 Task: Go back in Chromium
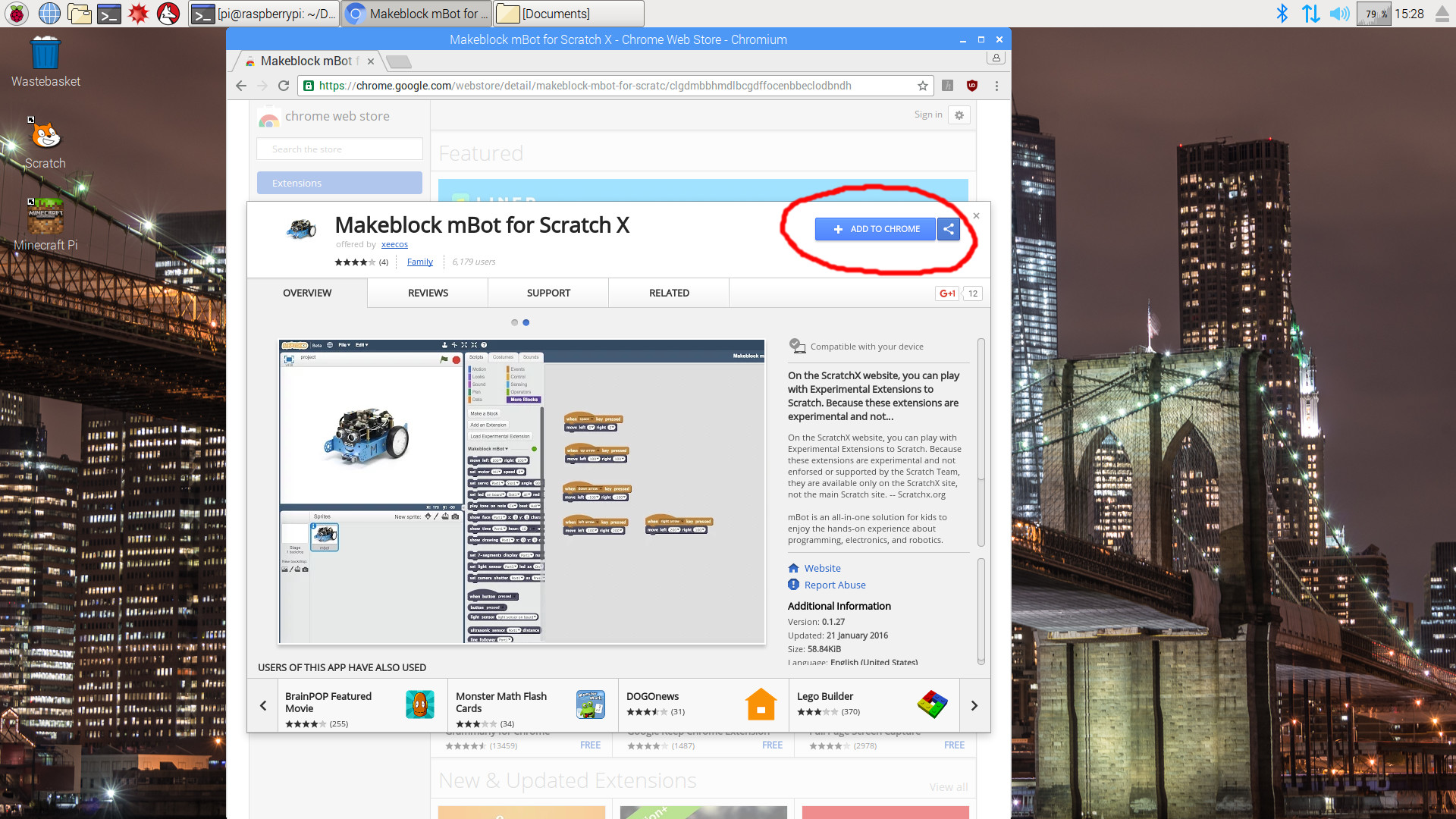tap(241, 86)
